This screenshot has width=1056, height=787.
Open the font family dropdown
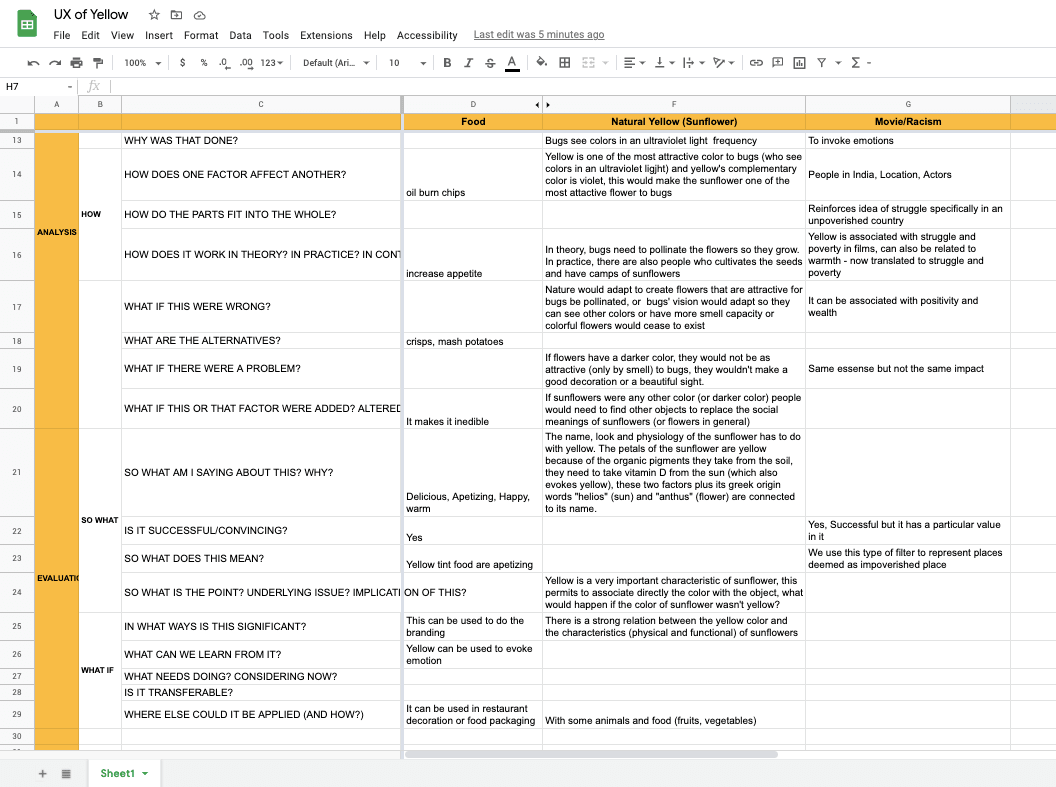pyautogui.click(x=336, y=63)
